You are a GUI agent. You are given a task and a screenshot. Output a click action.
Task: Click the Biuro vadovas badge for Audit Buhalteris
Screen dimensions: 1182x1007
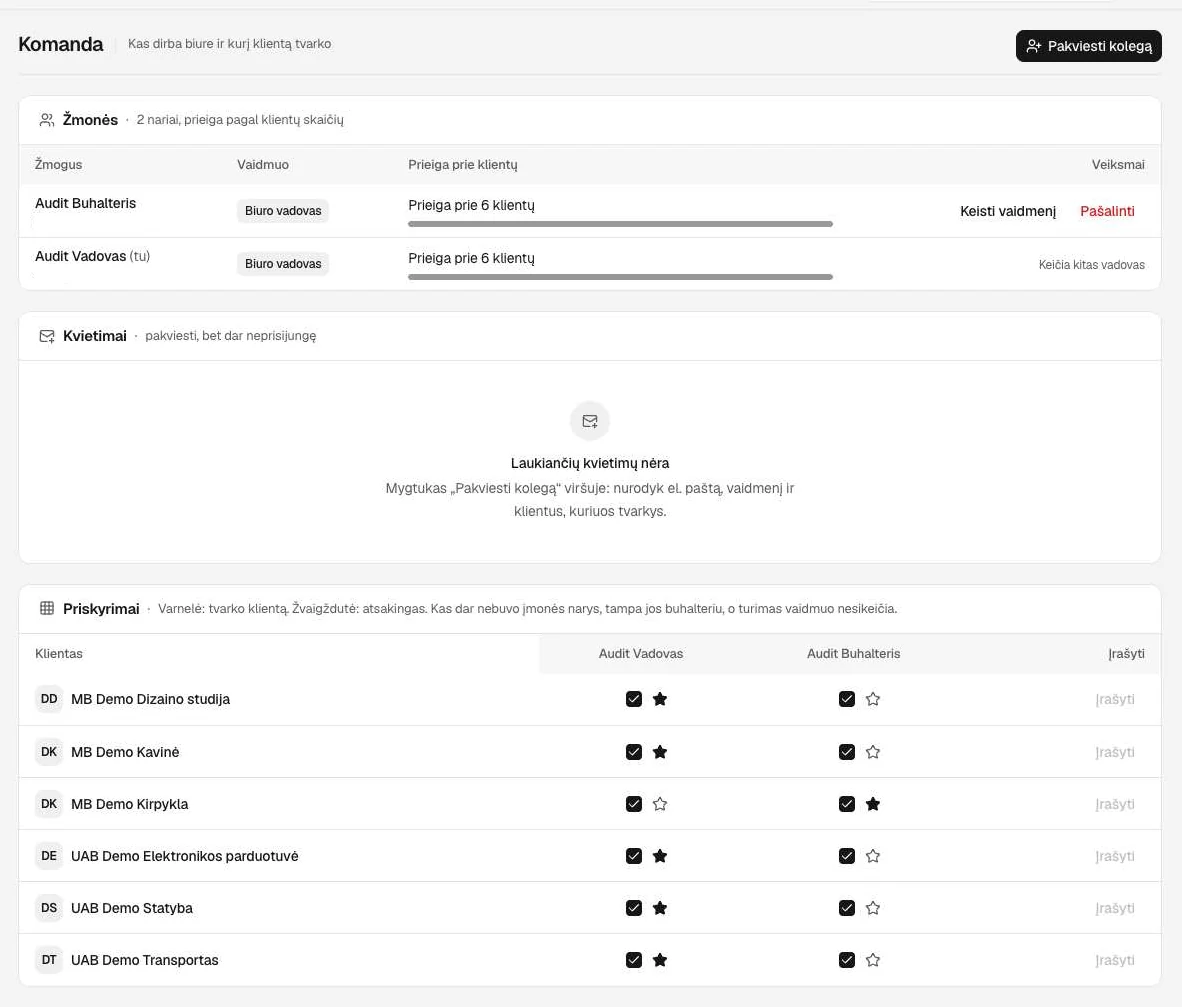pyautogui.click(x=283, y=211)
